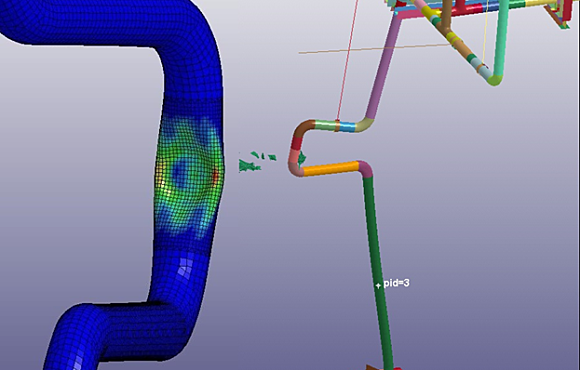Select the long mauve diagonal pipe segment
The height and width of the screenshot is (370, 580).
(385, 67)
